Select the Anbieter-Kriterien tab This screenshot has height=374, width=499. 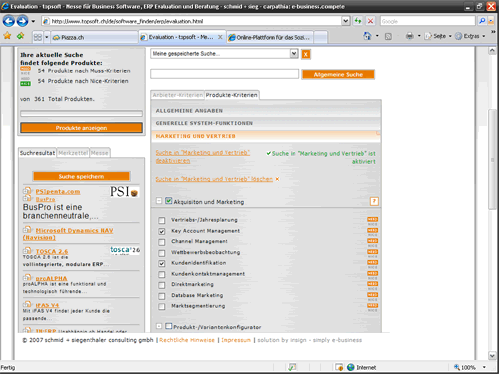177,95
